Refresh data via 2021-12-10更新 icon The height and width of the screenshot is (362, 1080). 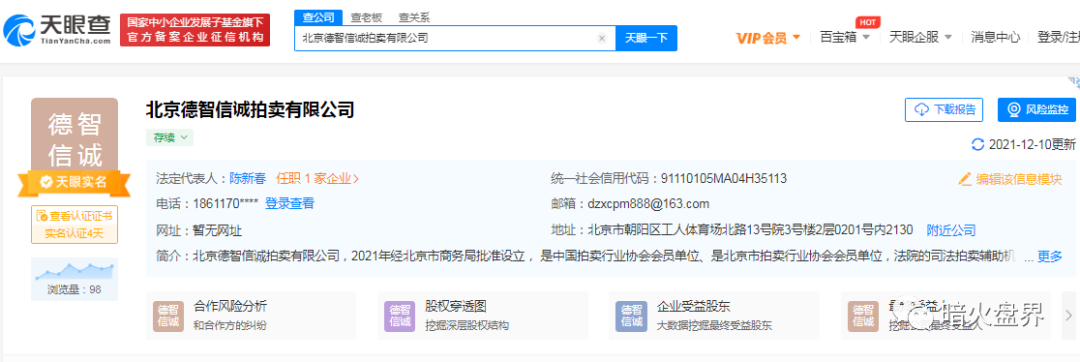coord(977,145)
